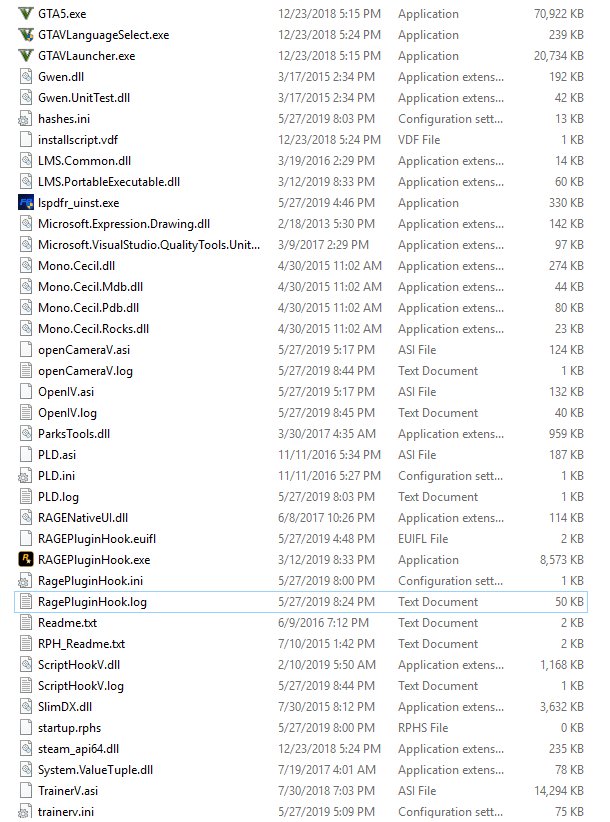Select the file name Gwen.UnitTest.dll
This screenshot has height=822, width=610.
[84, 98]
